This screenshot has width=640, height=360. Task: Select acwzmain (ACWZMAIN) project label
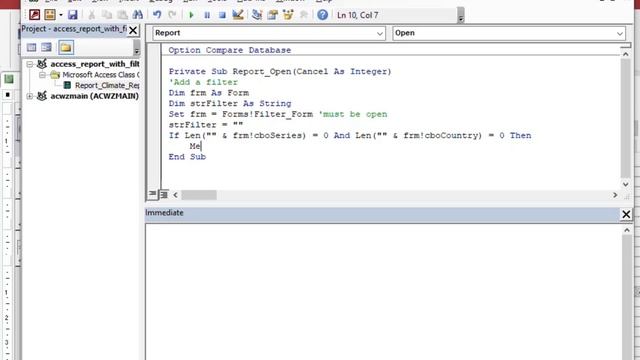94,96
